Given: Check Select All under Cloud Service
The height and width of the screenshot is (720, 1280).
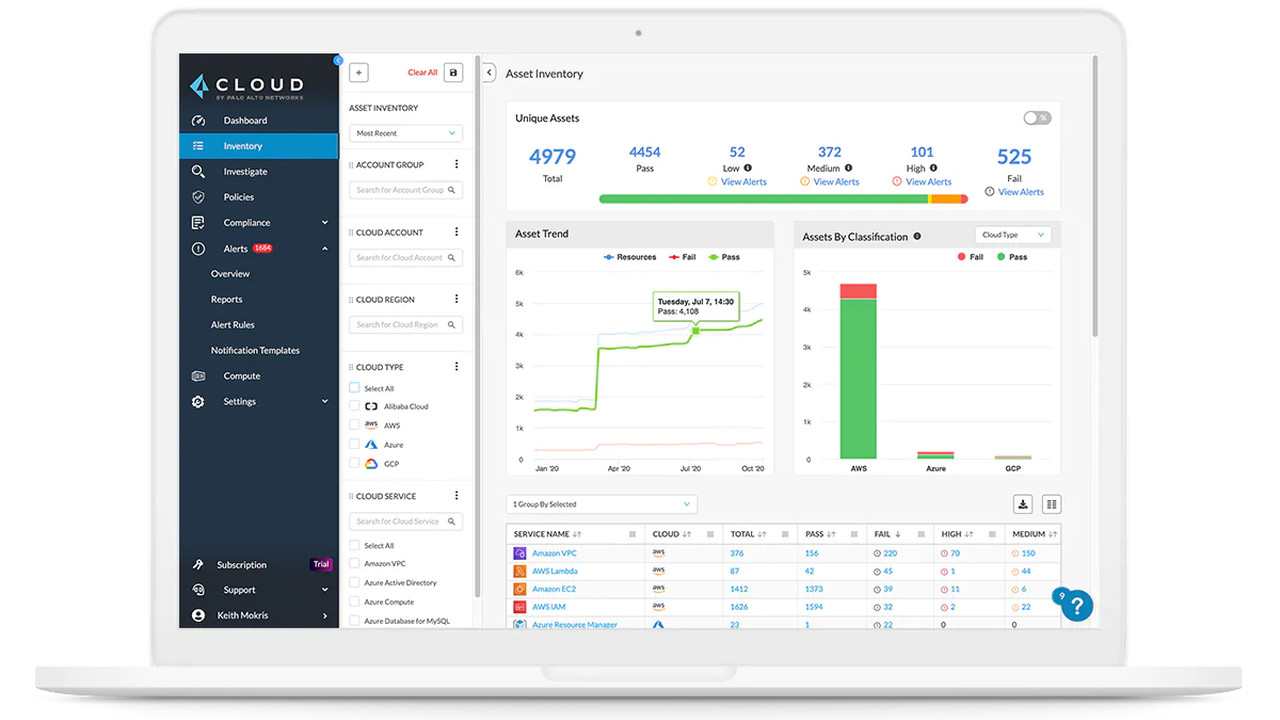Looking at the screenshot, I should [x=354, y=545].
